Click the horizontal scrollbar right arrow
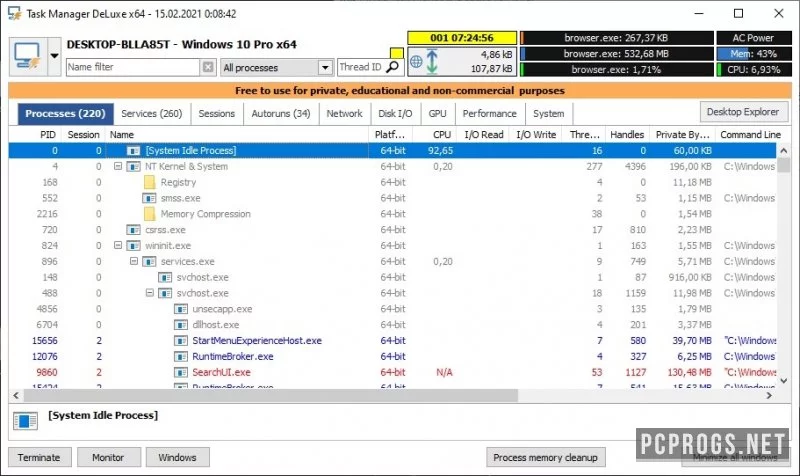 [769, 395]
